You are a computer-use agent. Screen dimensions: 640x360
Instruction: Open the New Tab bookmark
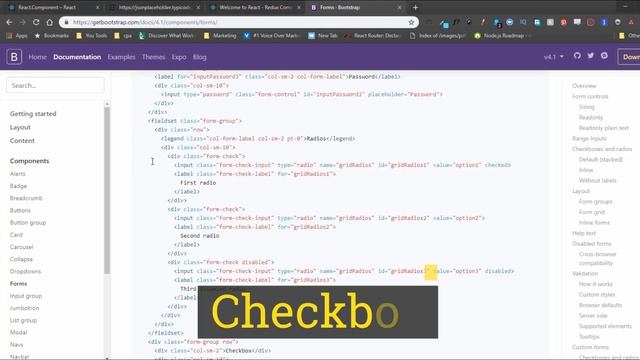(323, 36)
